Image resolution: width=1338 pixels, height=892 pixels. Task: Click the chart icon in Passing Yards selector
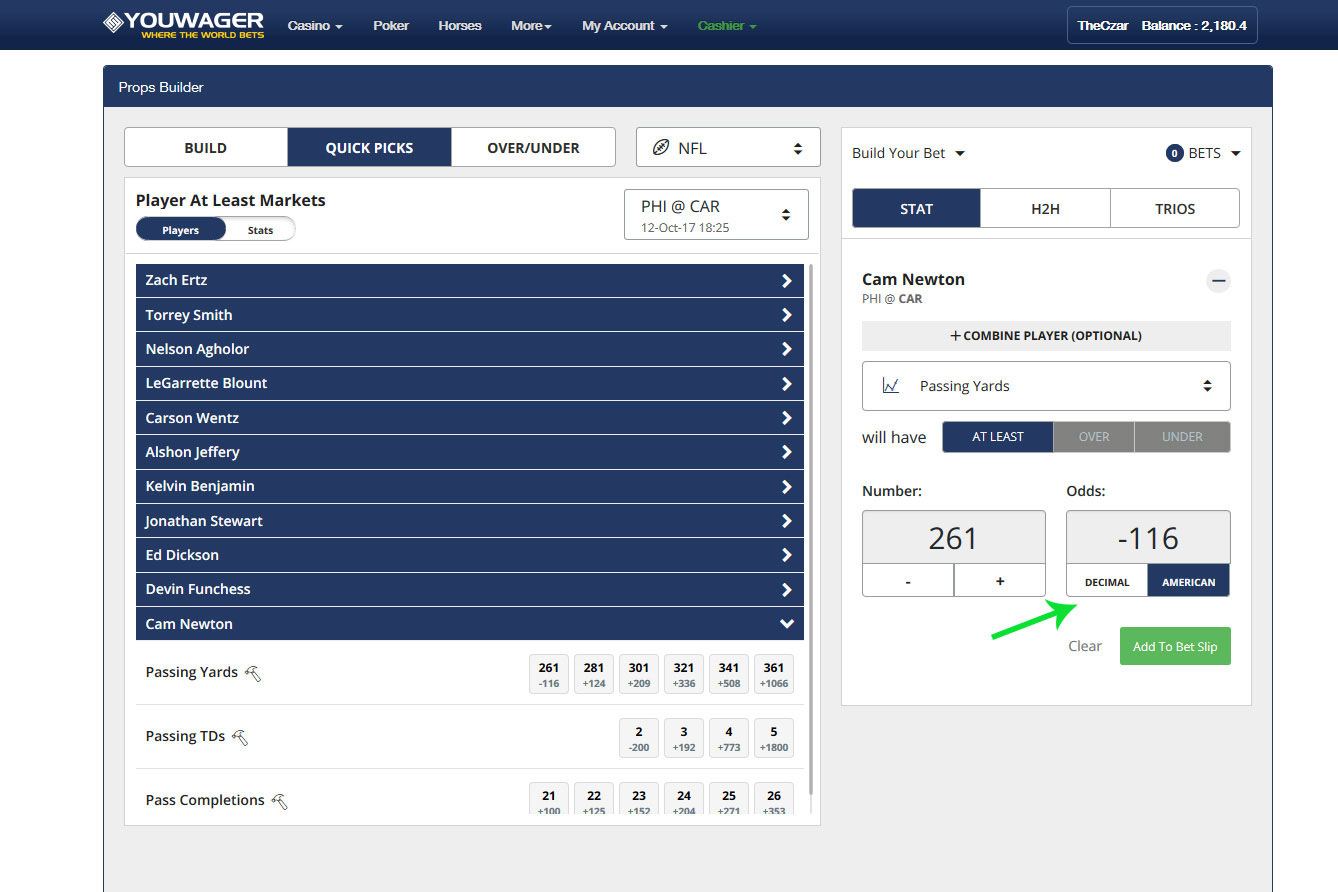[x=890, y=386]
